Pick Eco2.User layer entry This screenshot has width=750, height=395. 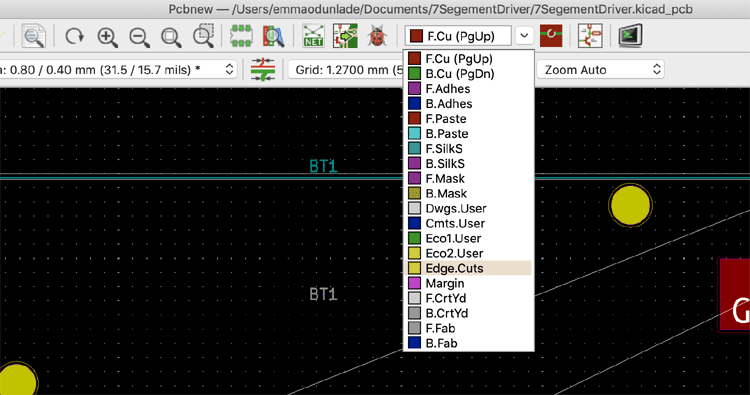pos(469,253)
